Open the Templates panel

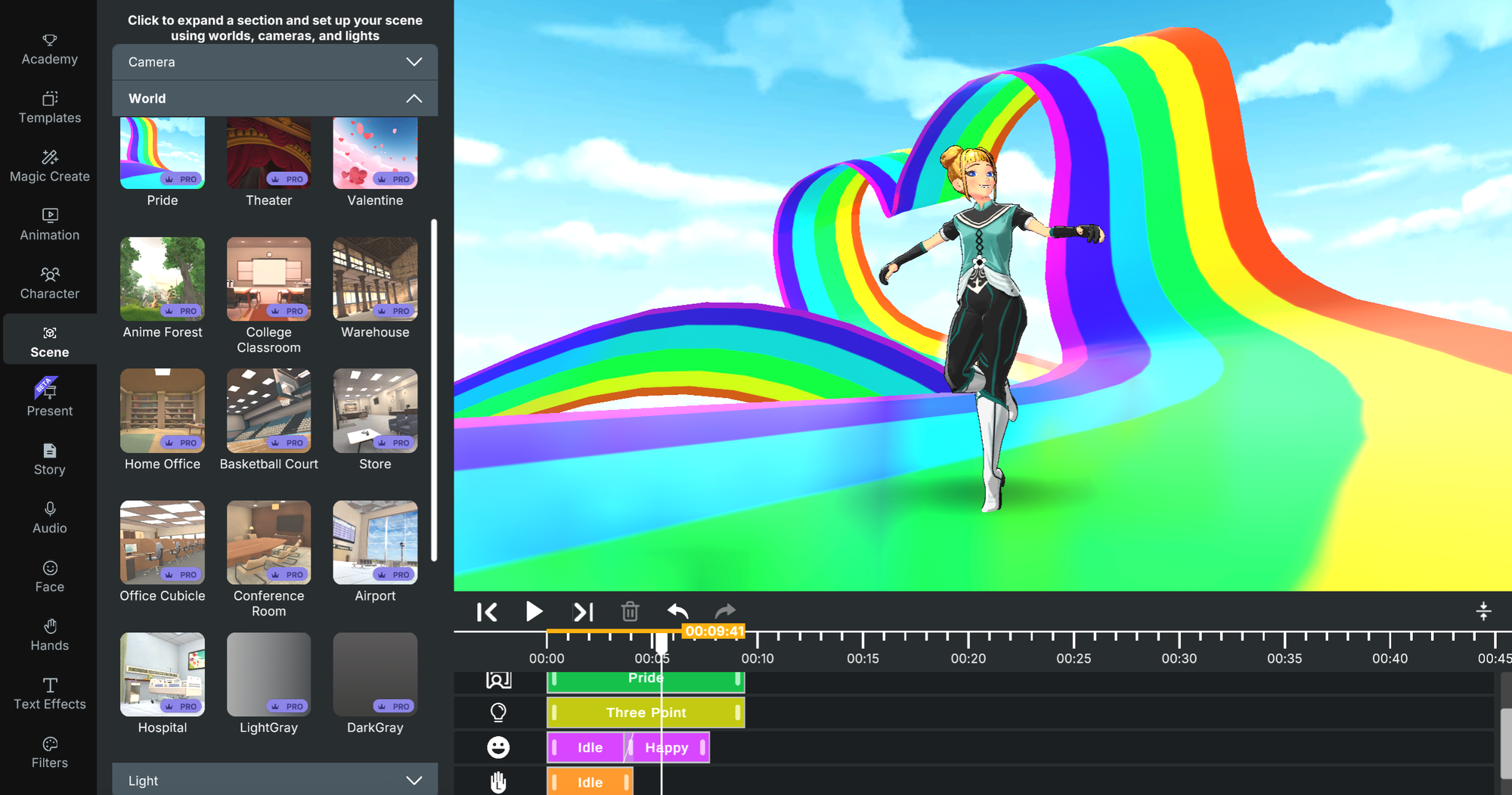(x=49, y=107)
